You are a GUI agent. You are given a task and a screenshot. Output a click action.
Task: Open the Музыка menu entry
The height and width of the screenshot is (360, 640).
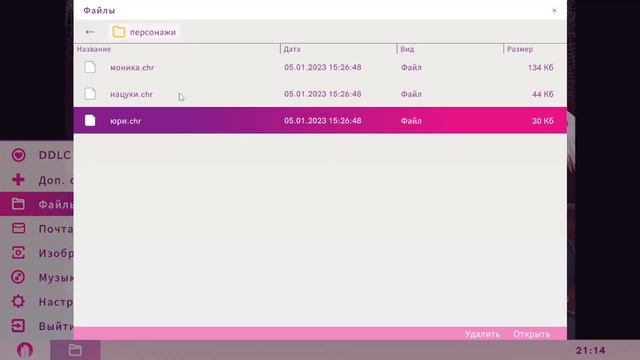[x=56, y=278]
